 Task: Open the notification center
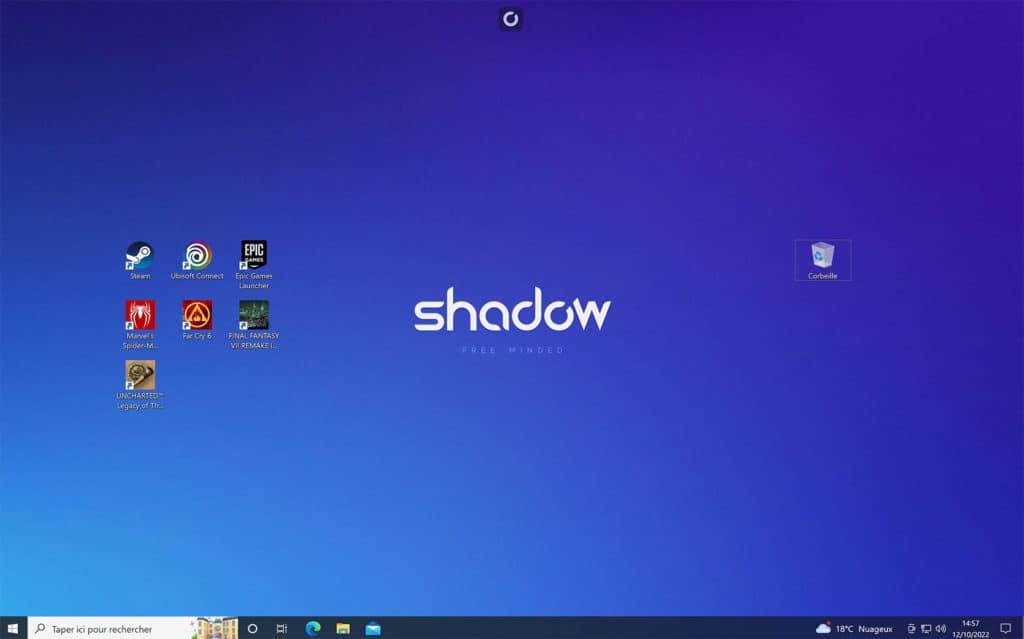tap(1006, 628)
